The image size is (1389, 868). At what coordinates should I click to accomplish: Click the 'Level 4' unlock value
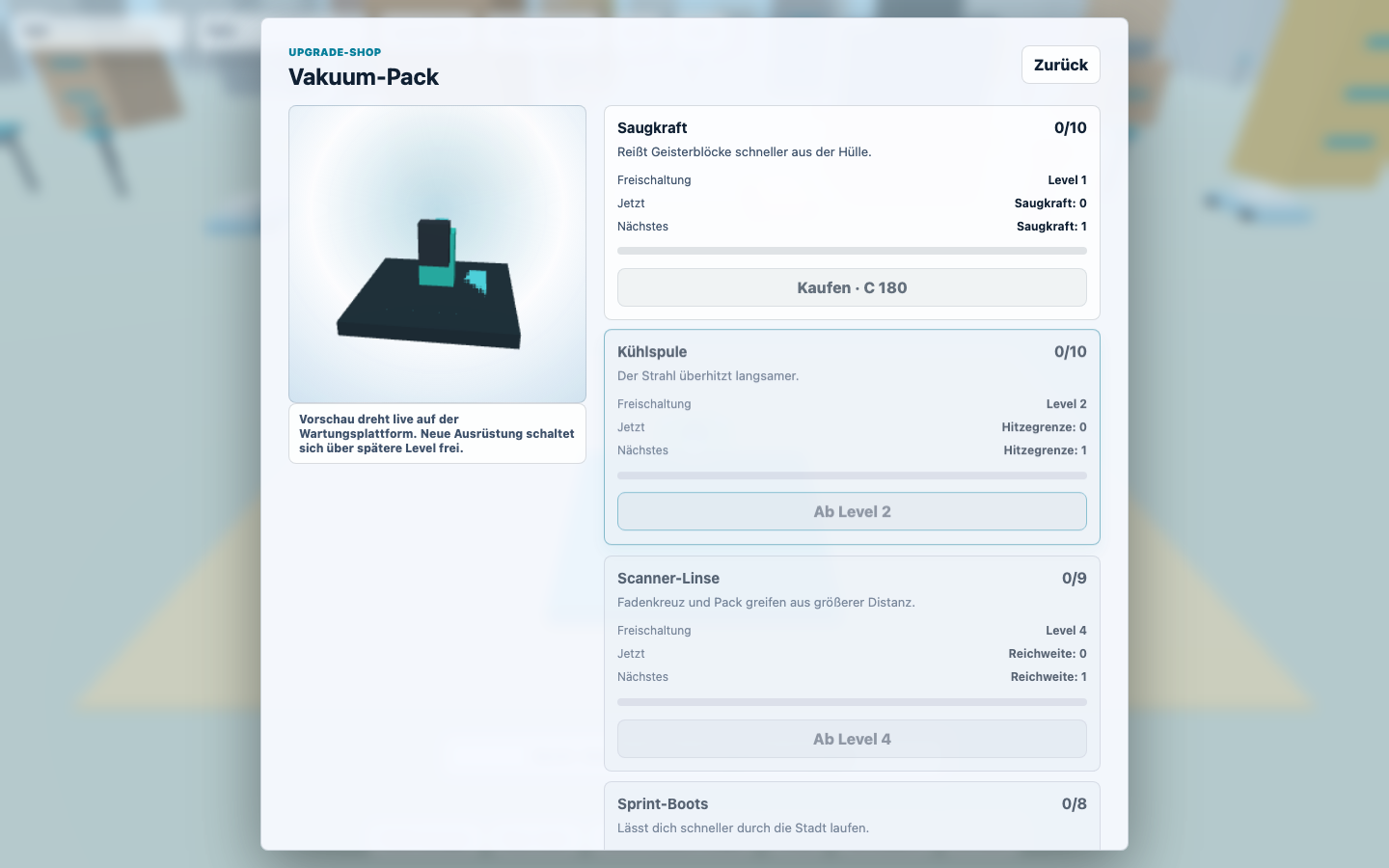(1066, 630)
